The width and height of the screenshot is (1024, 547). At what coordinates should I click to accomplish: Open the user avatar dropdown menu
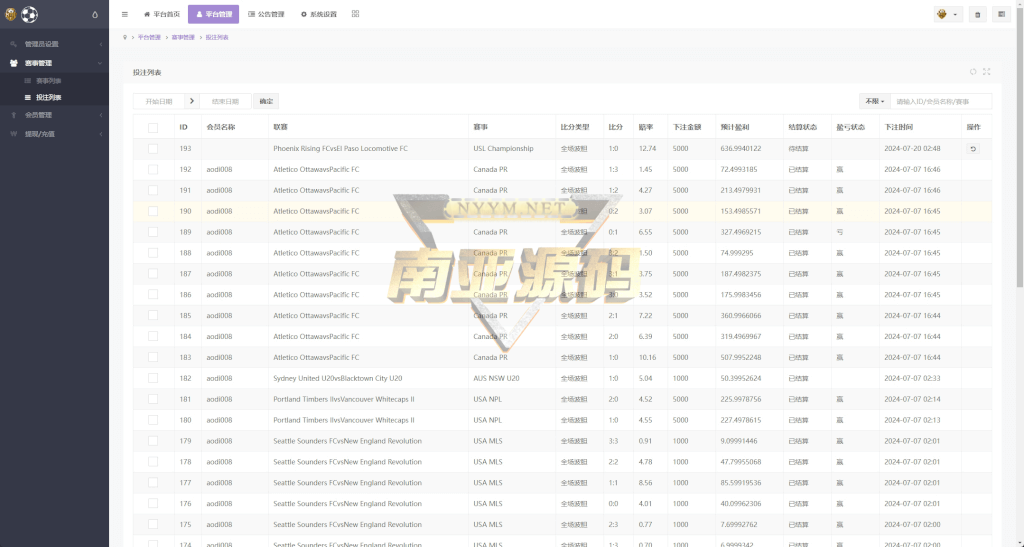[947, 15]
